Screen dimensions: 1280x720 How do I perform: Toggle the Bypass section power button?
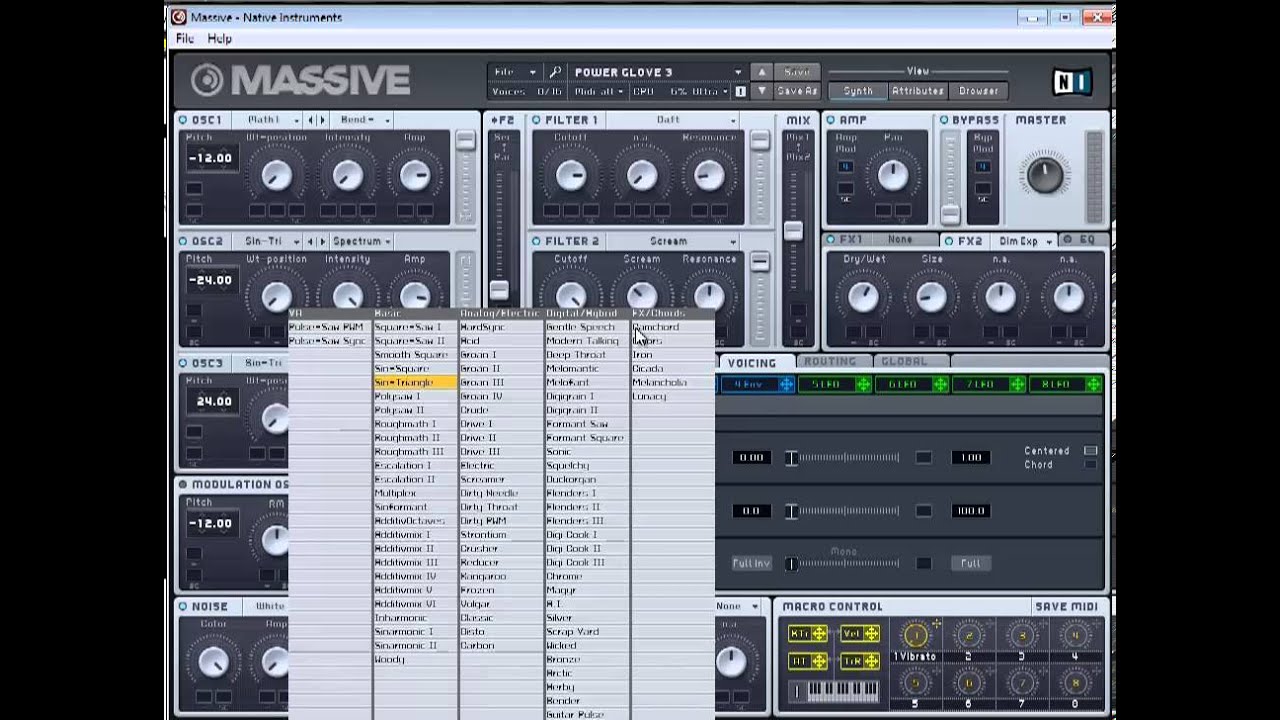(x=943, y=120)
